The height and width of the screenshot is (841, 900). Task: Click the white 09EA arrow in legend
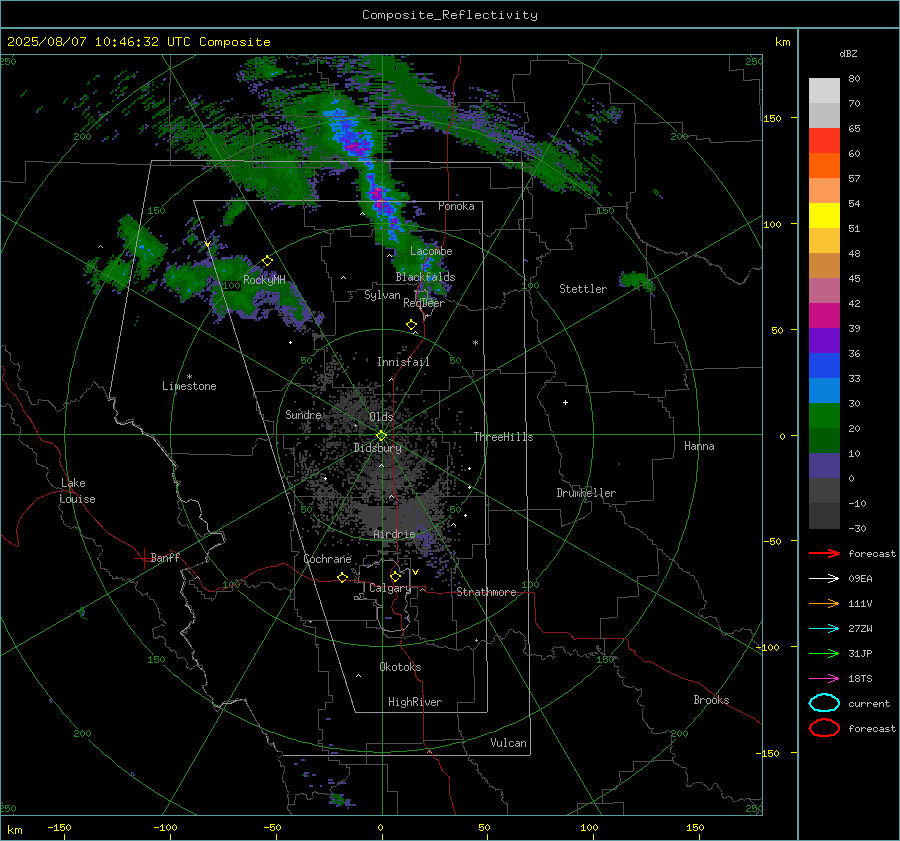click(x=824, y=579)
